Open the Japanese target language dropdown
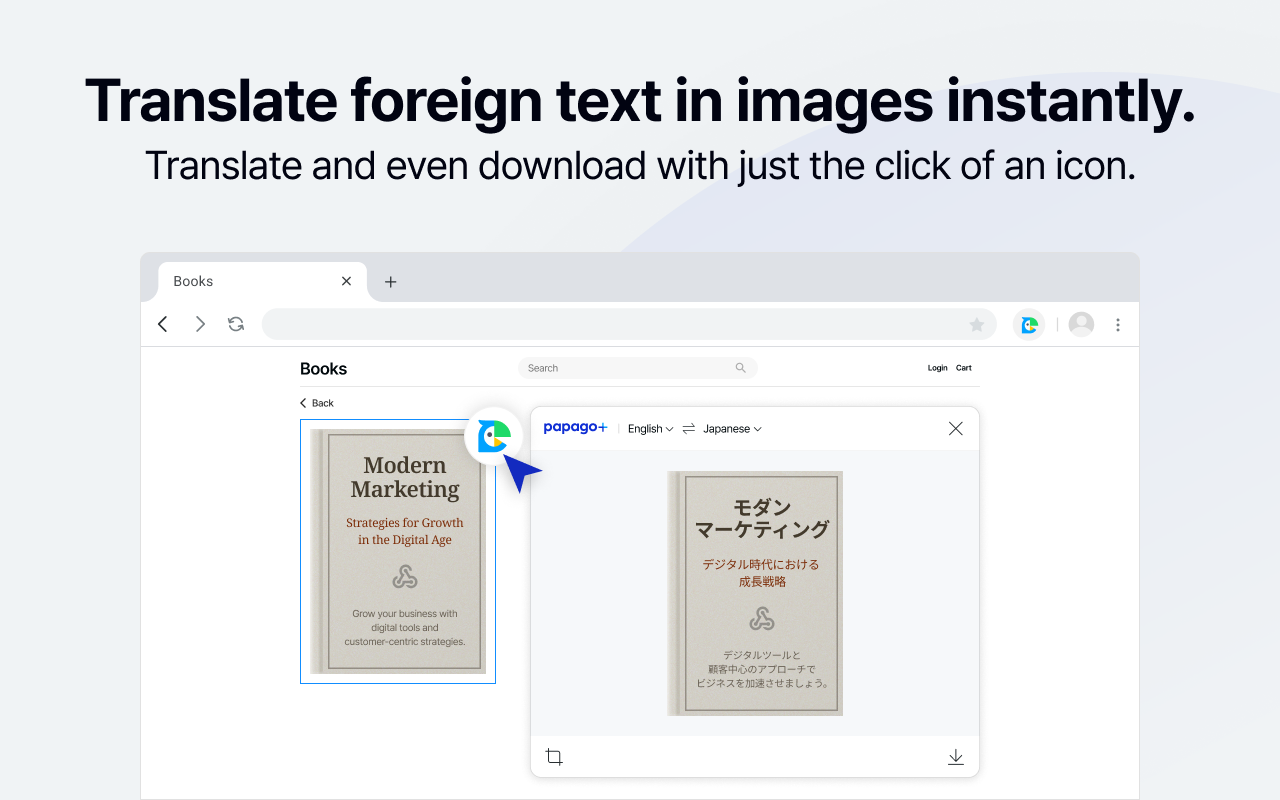This screenshot has width=1280, height=800. coord(731,428)
